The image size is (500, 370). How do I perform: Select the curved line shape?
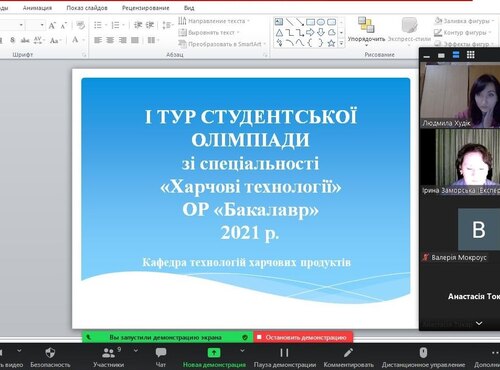(290, 43)
